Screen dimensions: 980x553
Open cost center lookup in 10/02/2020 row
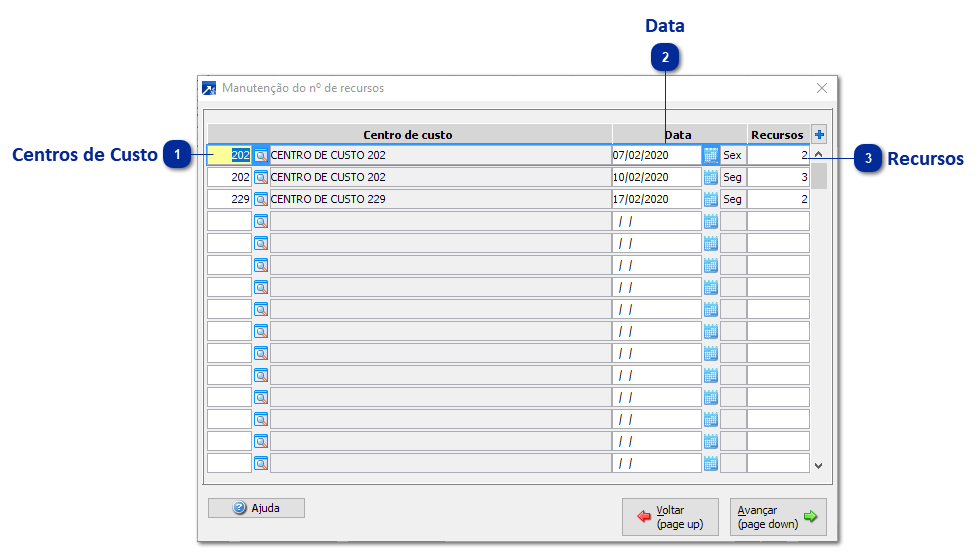pos(261,177)
